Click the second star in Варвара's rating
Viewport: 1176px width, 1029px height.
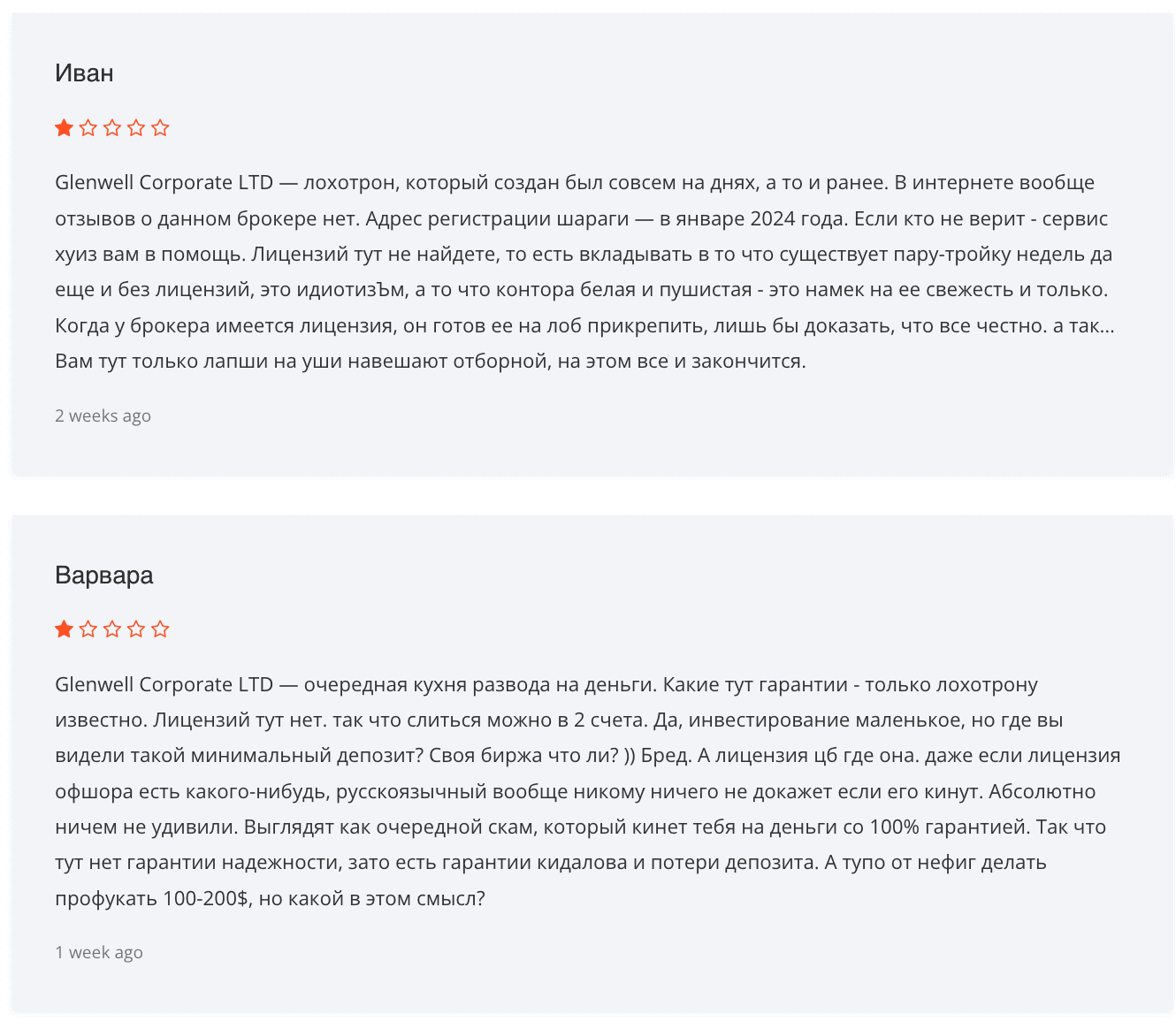pyautogui.click(x=88, y=629)
